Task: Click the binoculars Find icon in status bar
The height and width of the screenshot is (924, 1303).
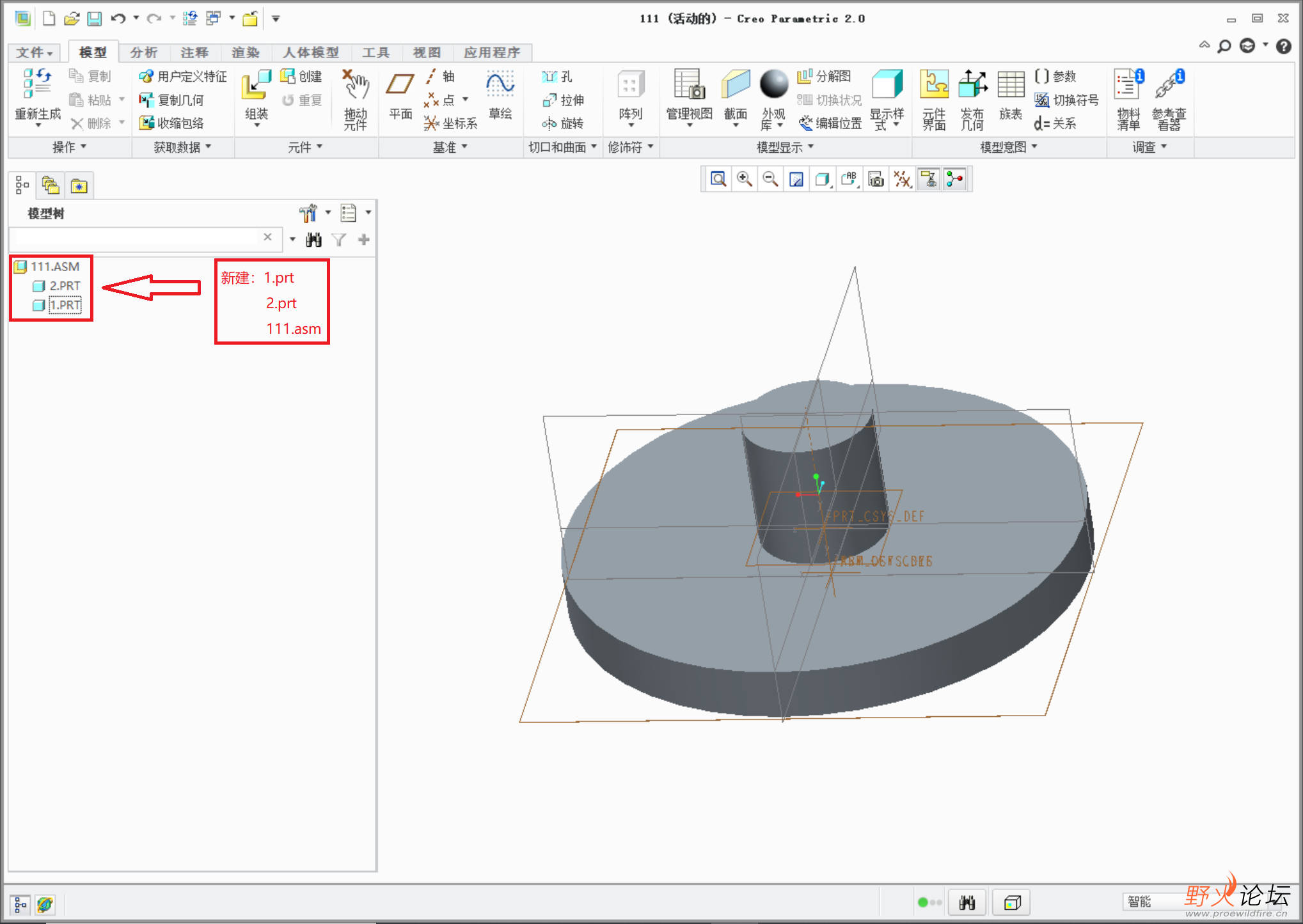Action: (x=967, y=903)
